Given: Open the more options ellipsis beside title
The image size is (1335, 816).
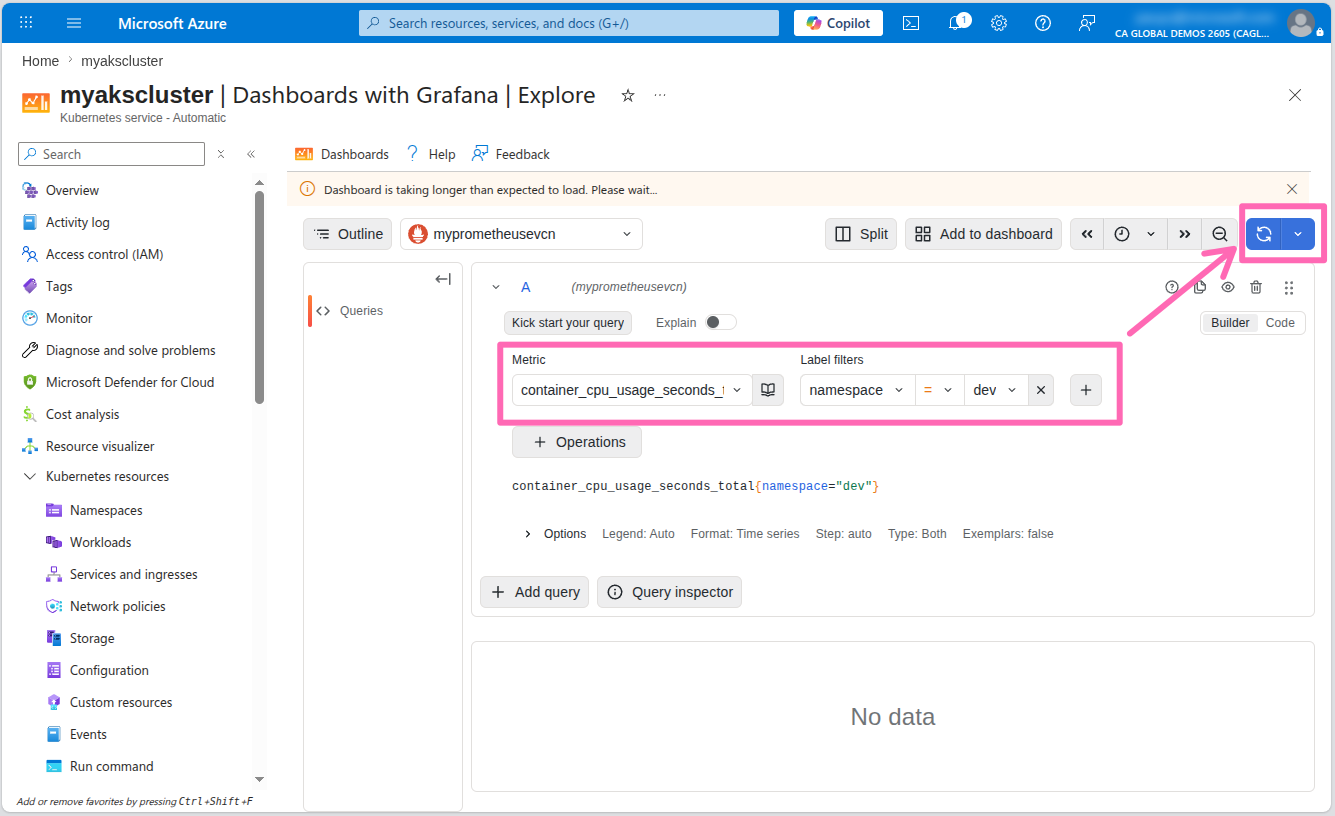Looking at the screenshot, I should coord(660,96).
